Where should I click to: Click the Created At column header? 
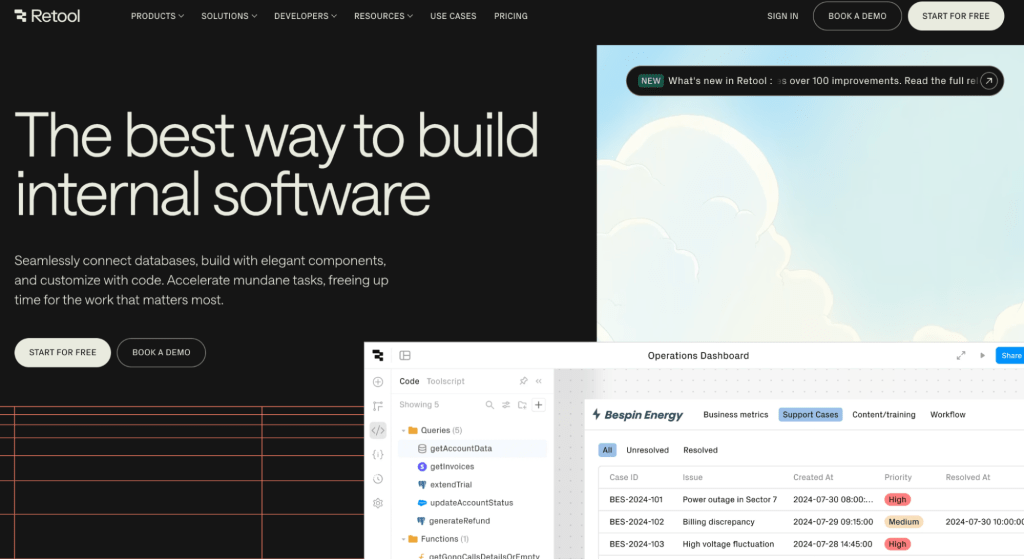pyautogui.click(x=813, y=477)
